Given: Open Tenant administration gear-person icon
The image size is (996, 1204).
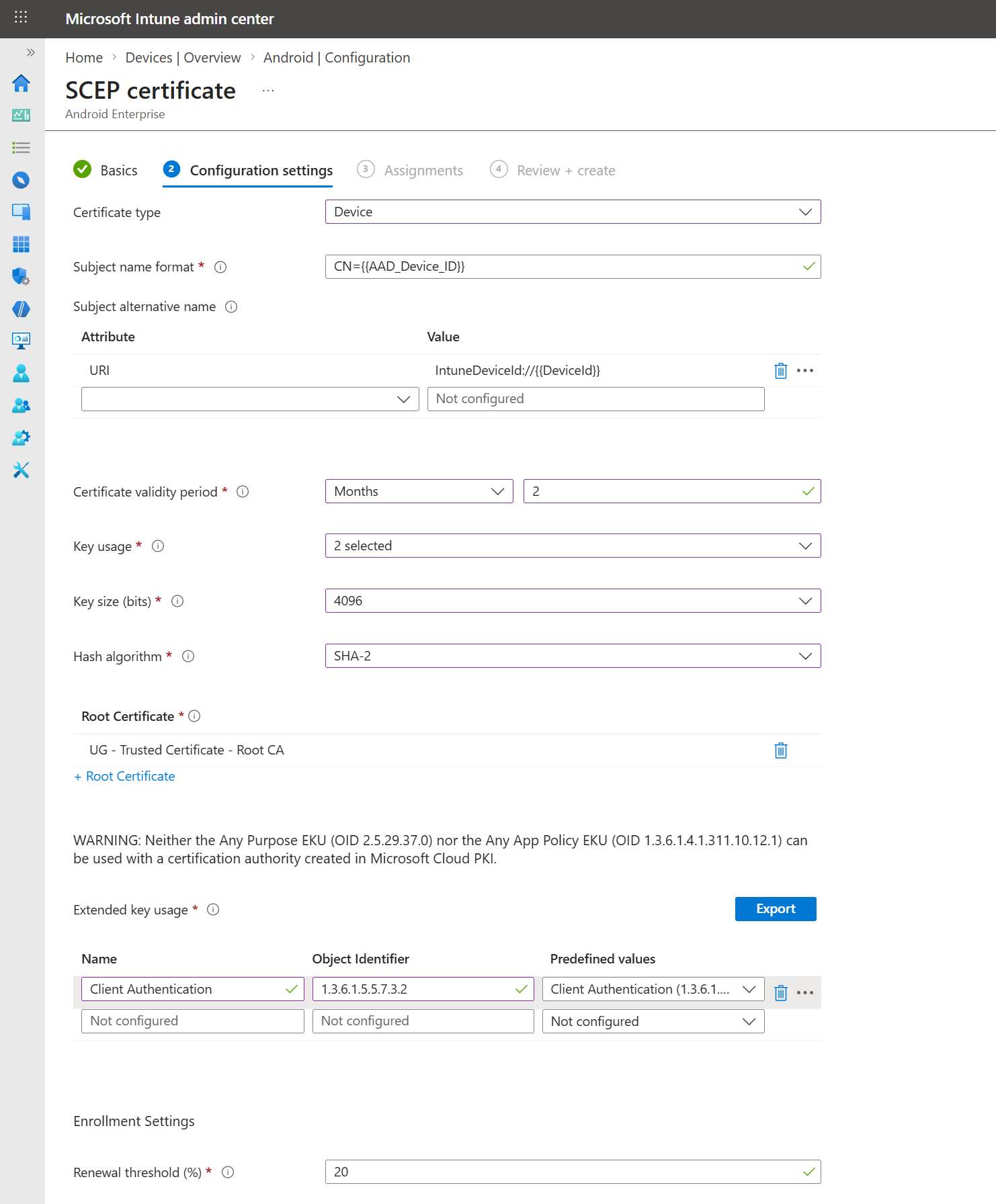Looking at the screenshot, I should click(22, 437).
